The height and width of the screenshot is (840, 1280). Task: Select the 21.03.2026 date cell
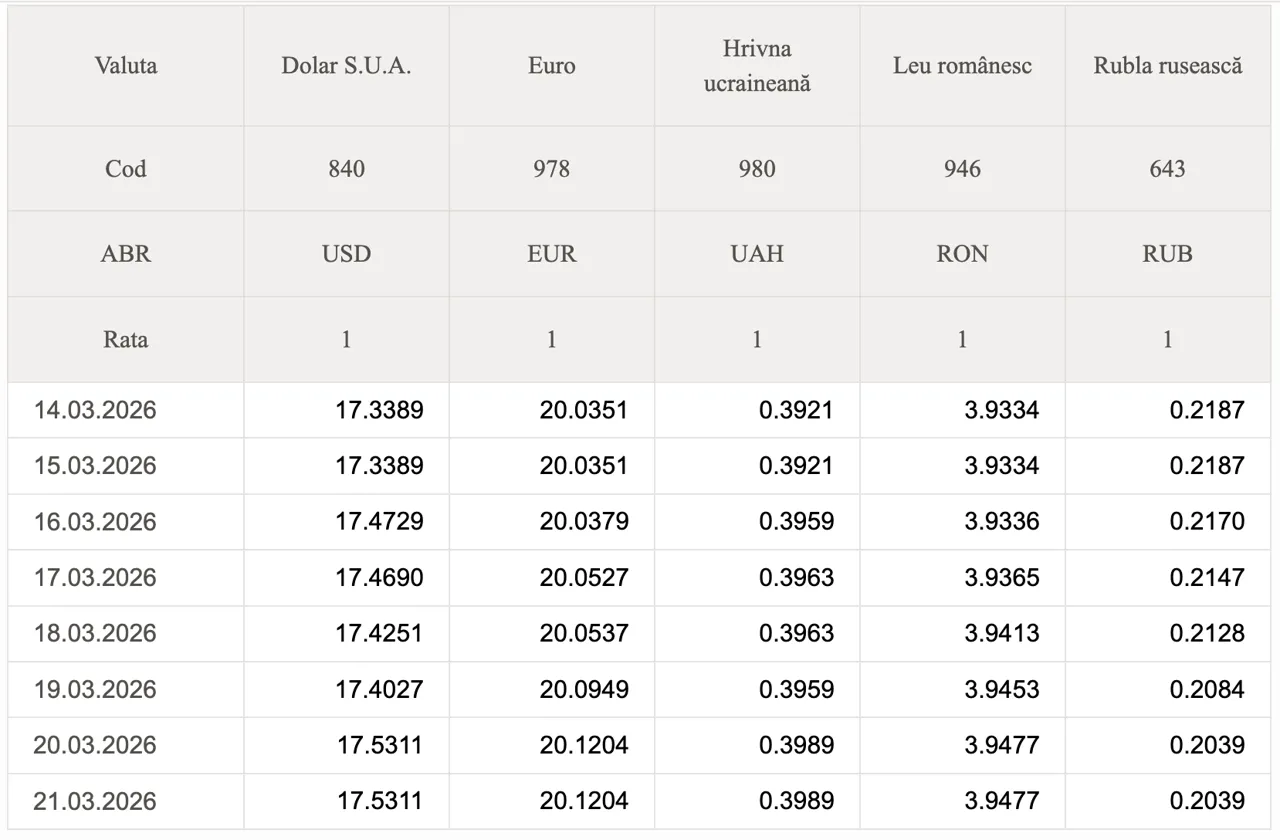click(95, 801)
